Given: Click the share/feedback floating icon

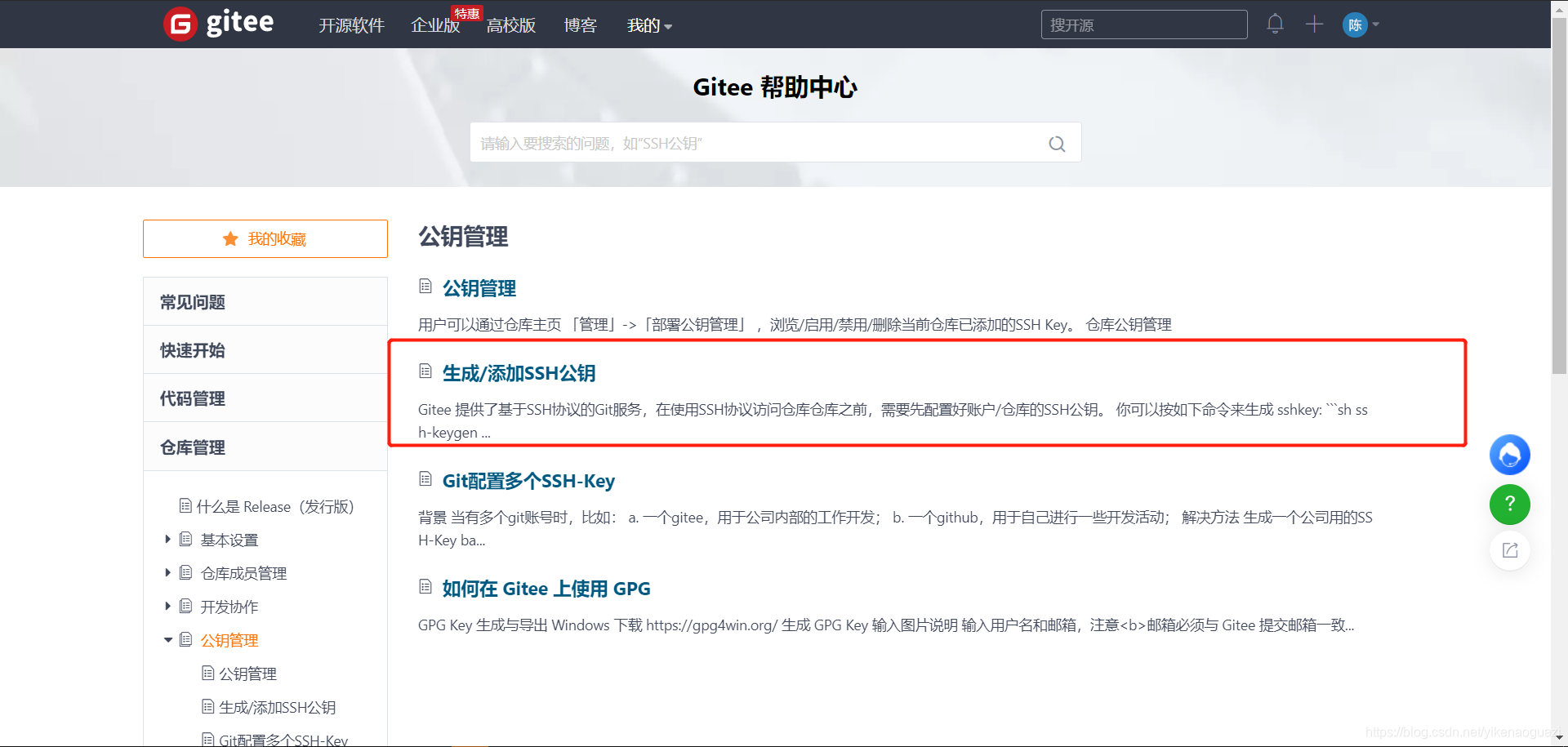Looking at the screenshot, I should pyautogui.click(x=1509, y=550).
